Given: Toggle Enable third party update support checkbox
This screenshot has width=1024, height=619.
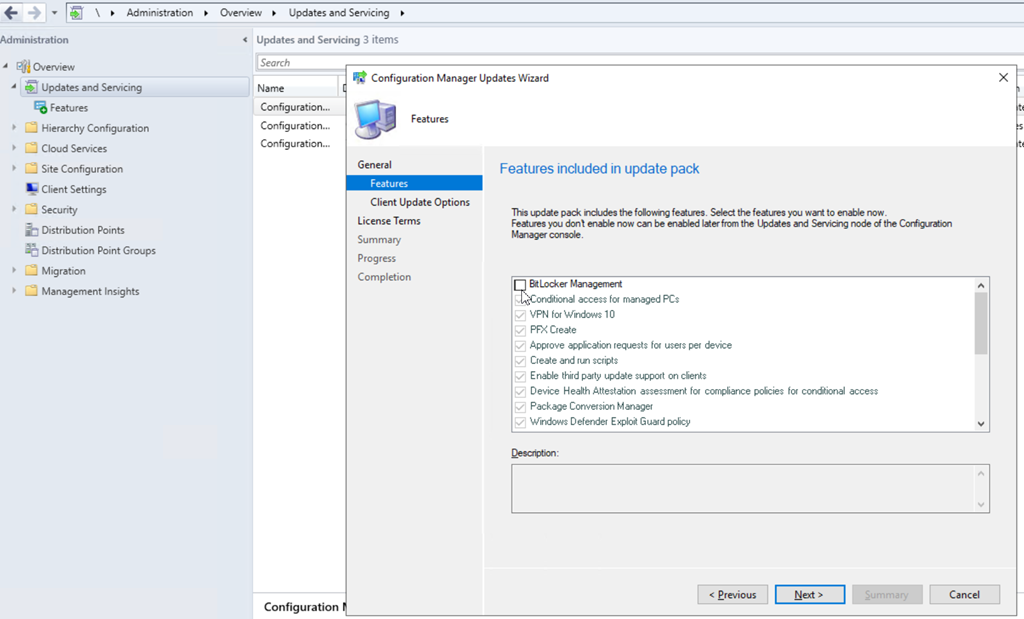Looking at the screenshot, I should (520, 376).
